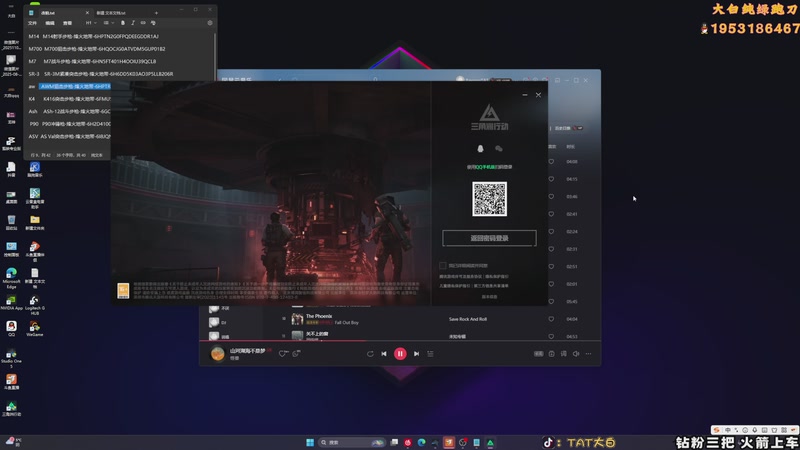Screen dimensions: 800x450
Task: Go to the previous track in music player
Action: point(384,354)
